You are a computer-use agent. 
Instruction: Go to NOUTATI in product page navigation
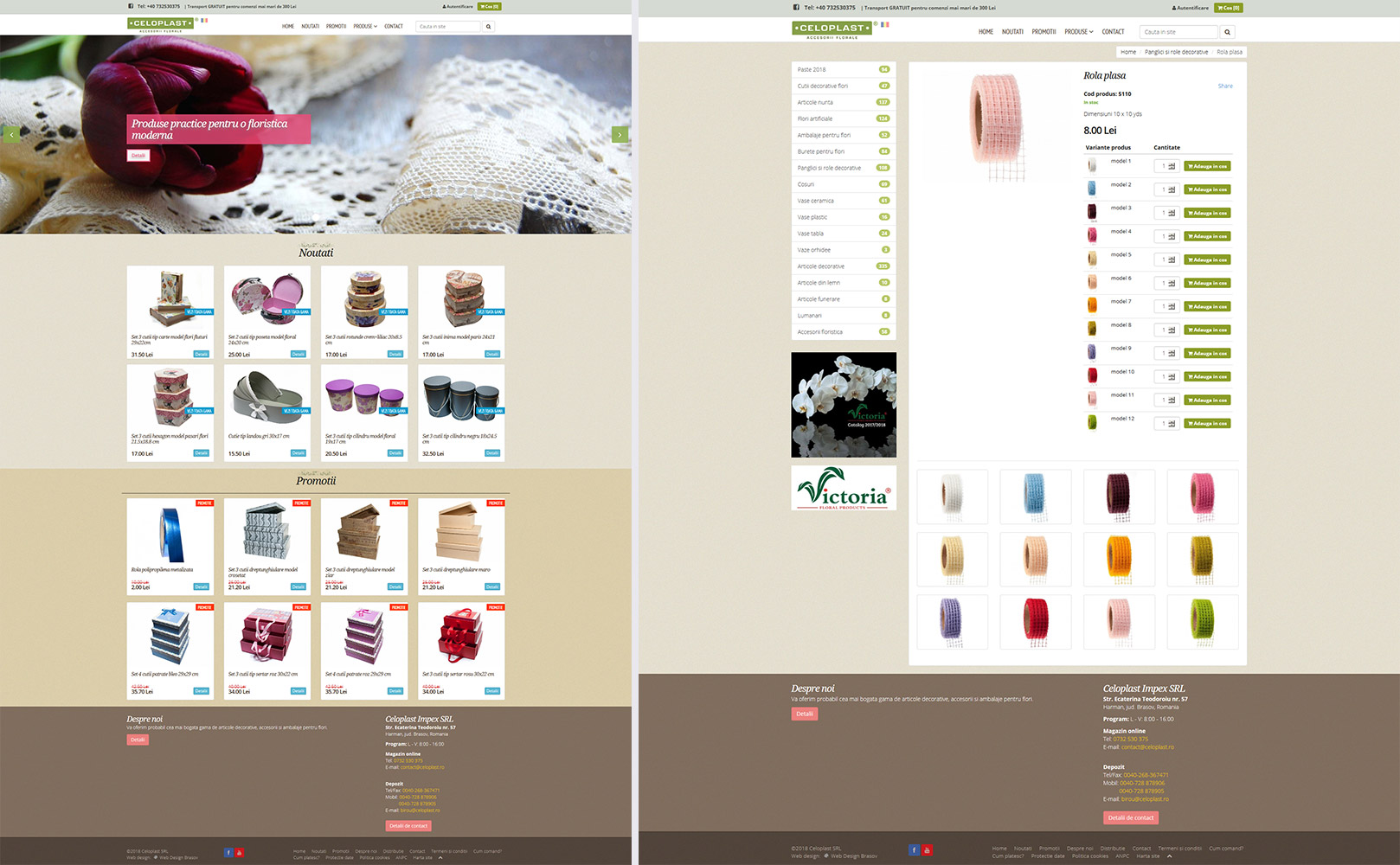click(x=1012, y=32)
